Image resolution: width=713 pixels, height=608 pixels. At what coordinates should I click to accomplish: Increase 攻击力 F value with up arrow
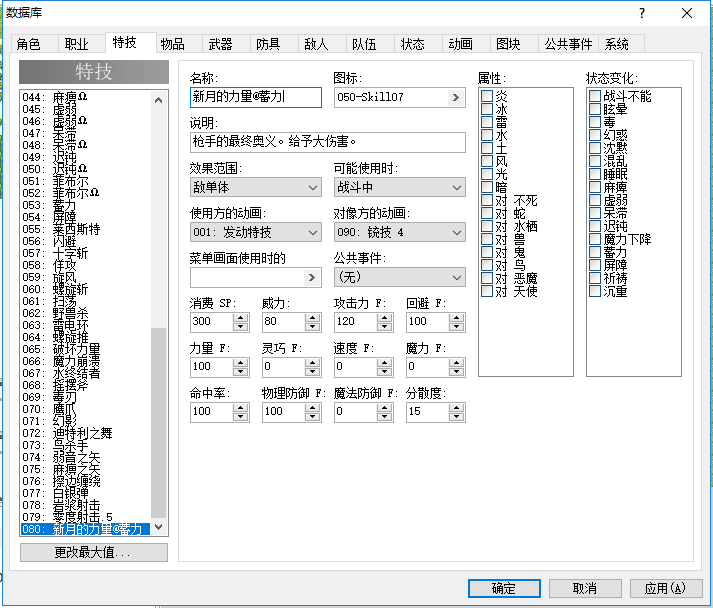pos(385,317)
